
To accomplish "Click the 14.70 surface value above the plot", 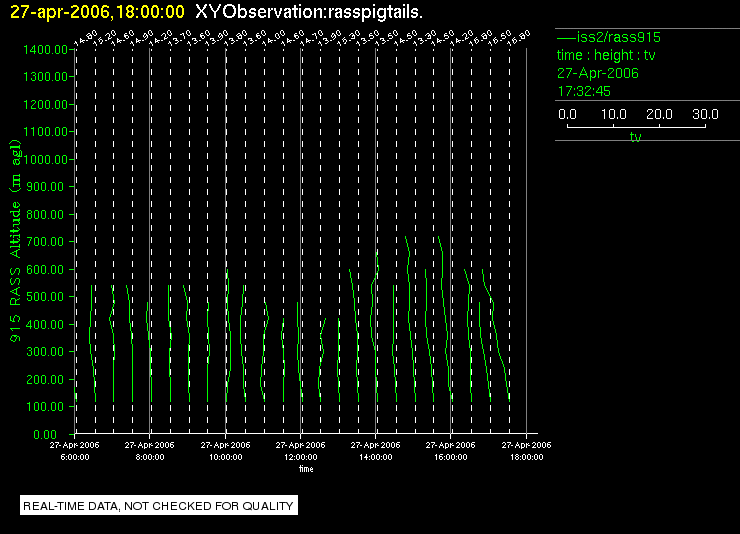I will tap(312, 38).
